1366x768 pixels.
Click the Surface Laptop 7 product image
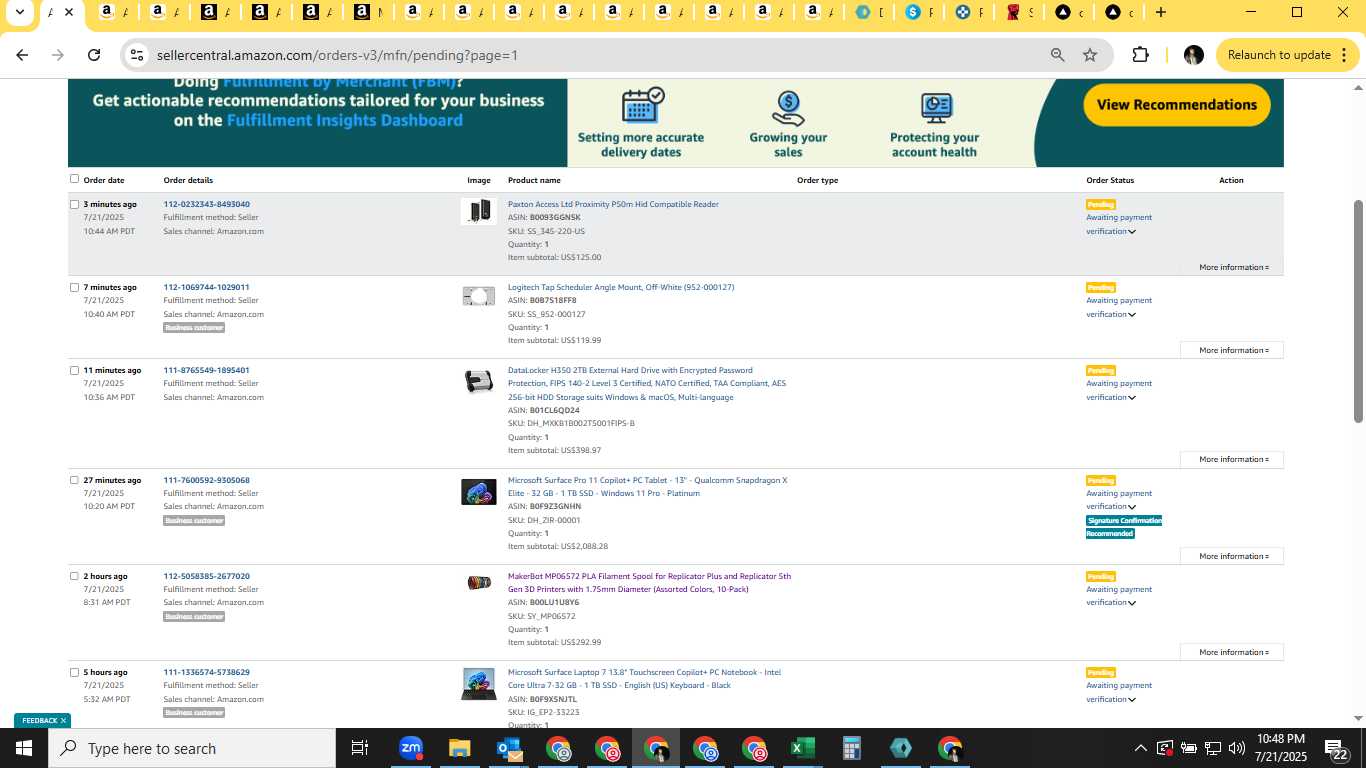click(x=479, y=685)
